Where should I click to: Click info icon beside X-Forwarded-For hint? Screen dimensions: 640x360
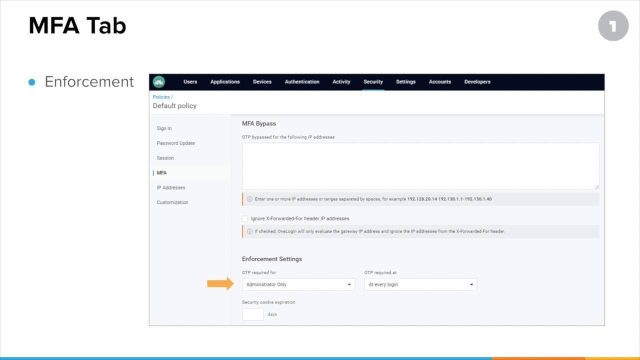[249, 231]
